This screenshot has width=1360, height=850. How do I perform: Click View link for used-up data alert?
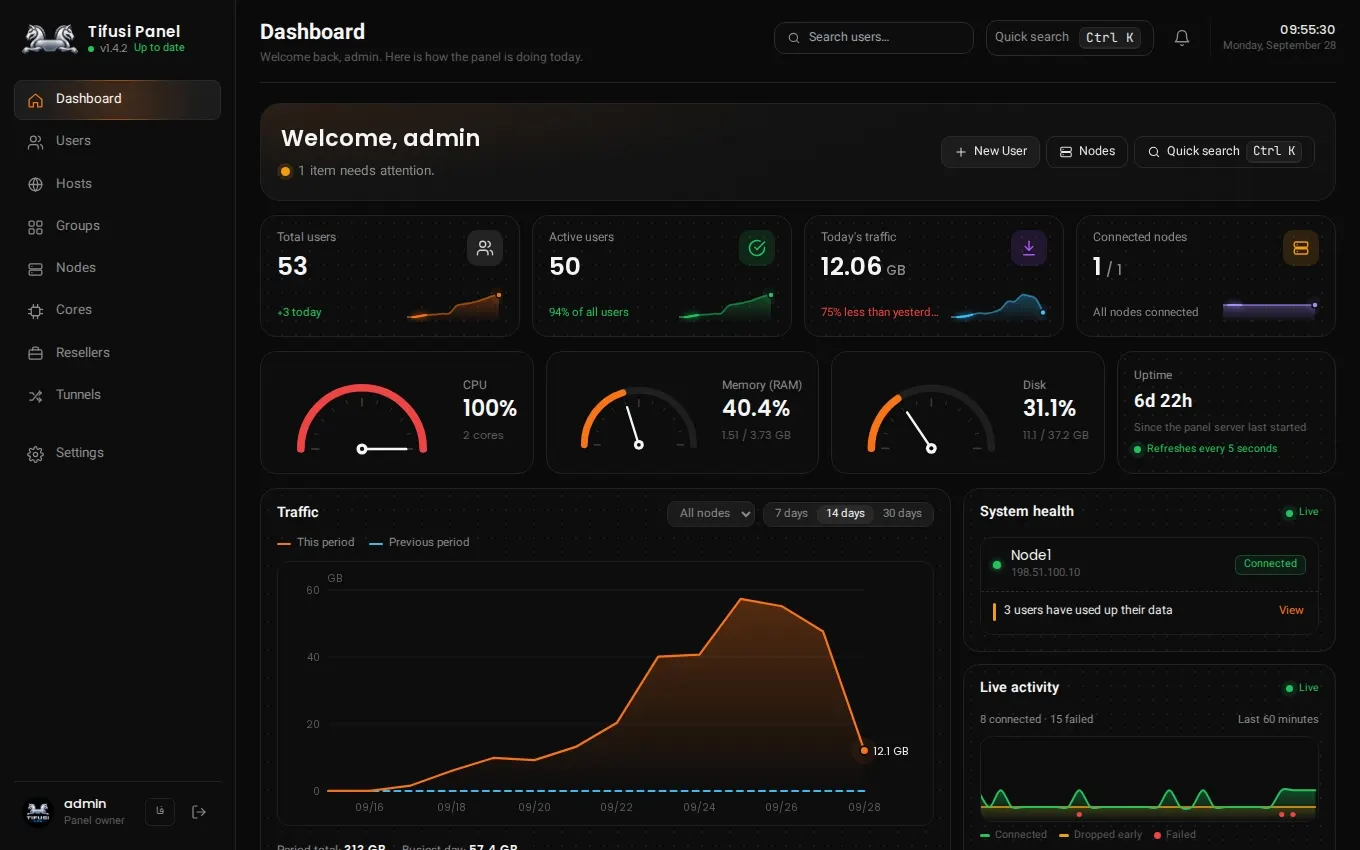click(1291, 611)
